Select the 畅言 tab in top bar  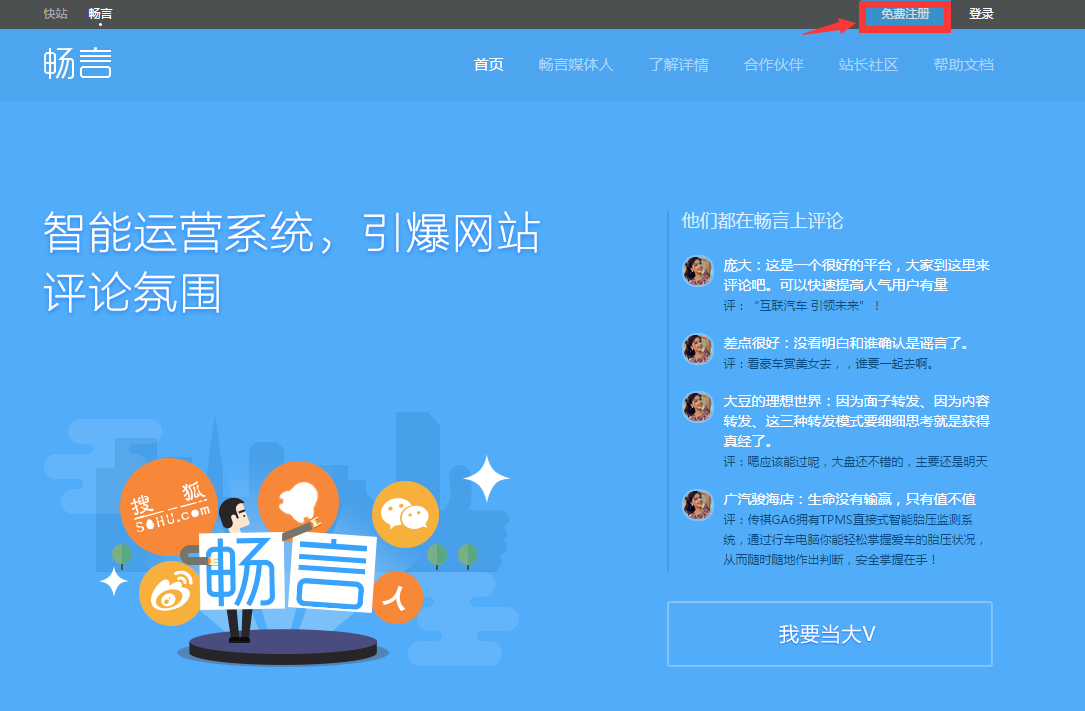(x=100, y=14)
